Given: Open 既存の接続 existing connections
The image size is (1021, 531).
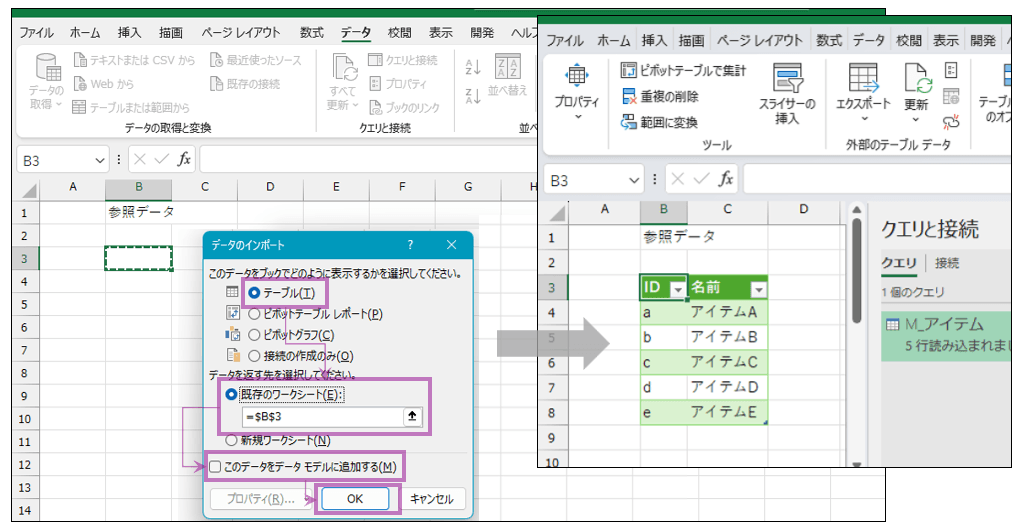Looking at the screenshot, I should (245, 83).
